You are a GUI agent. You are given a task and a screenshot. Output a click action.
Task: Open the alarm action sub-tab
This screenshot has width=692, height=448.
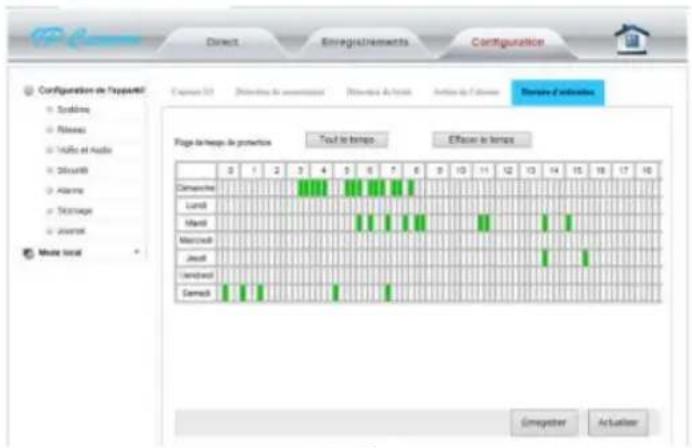coord(466,92)
